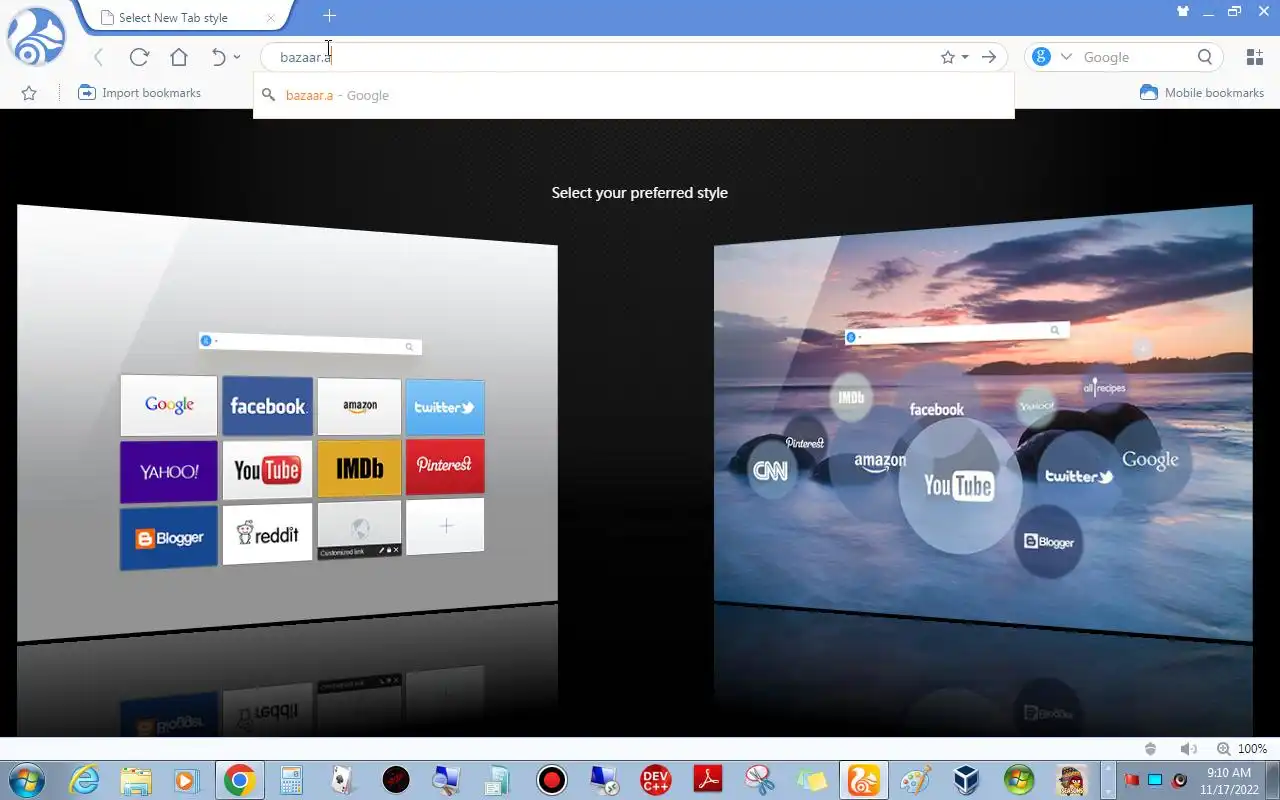Screen dimensions: 1280x800
Task: Click the shield icon in status bar
Action: point(1151,749)
